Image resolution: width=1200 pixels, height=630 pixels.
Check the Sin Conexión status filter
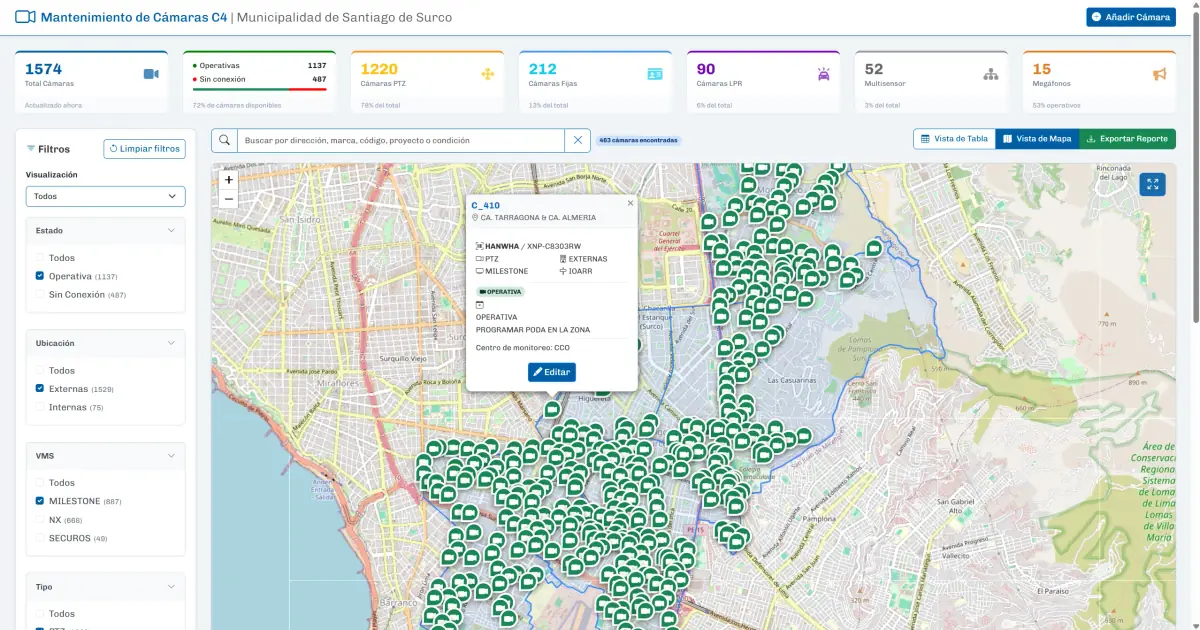(40, 295)
